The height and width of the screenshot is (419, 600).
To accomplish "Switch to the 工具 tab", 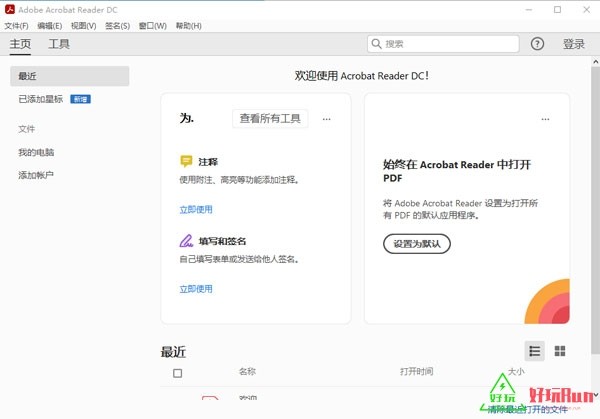I will [x=59, y=44].
